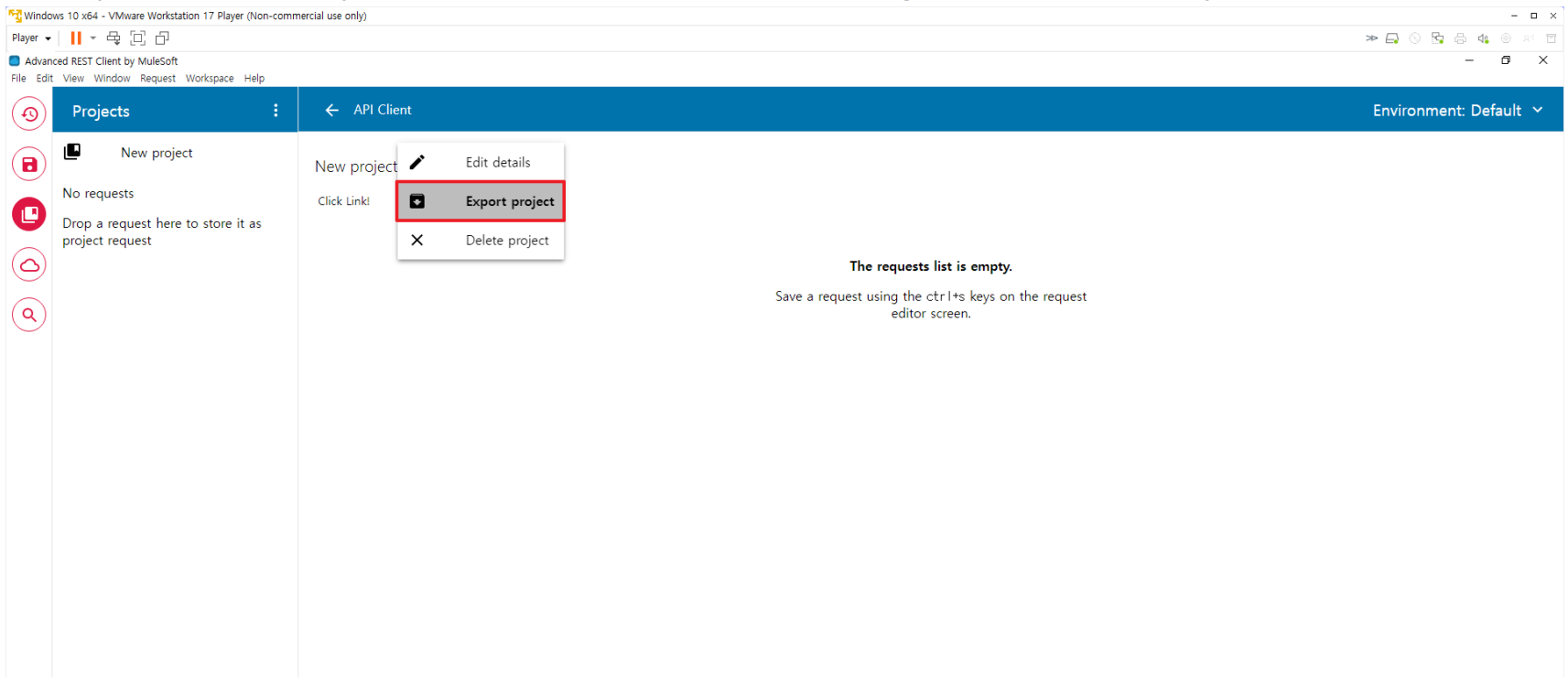Image resolution: width=1568 pixels, height=677 pixels.
Task: Open the Workspace menu
Action: coord(210,79)
